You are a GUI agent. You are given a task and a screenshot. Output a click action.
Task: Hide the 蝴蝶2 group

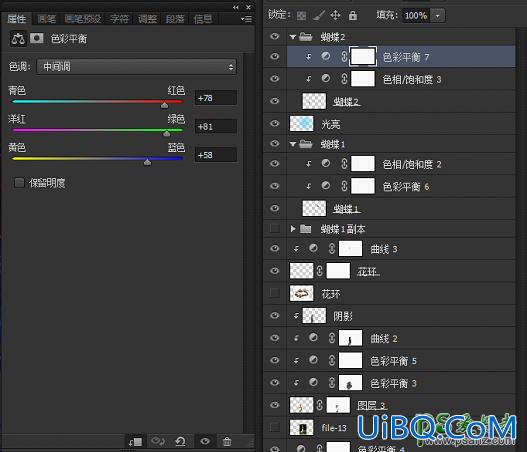tap(275, 36)
